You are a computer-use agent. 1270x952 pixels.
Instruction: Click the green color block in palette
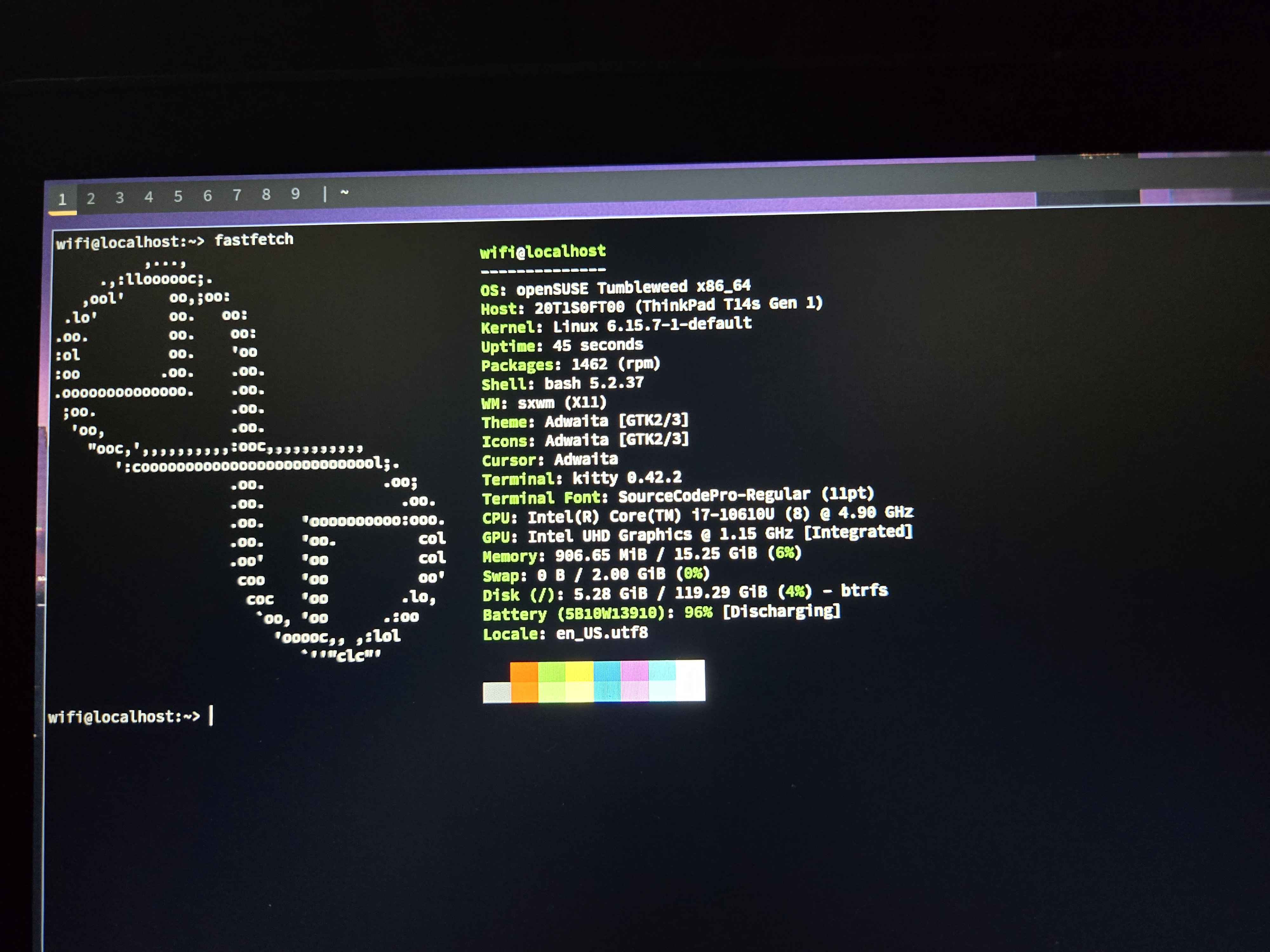click(552, 682)
